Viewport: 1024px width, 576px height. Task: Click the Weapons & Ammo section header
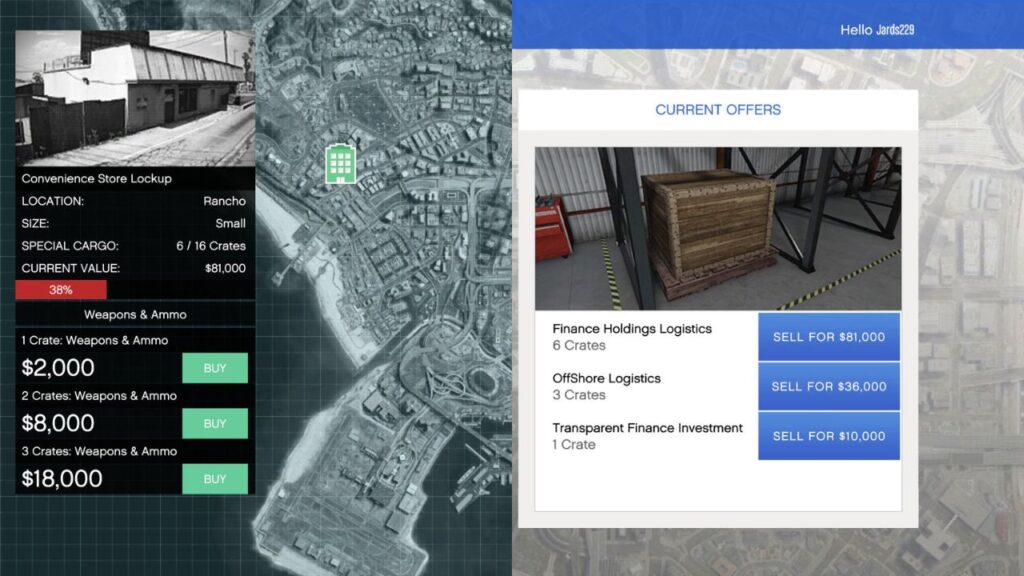tap(135, 315)
